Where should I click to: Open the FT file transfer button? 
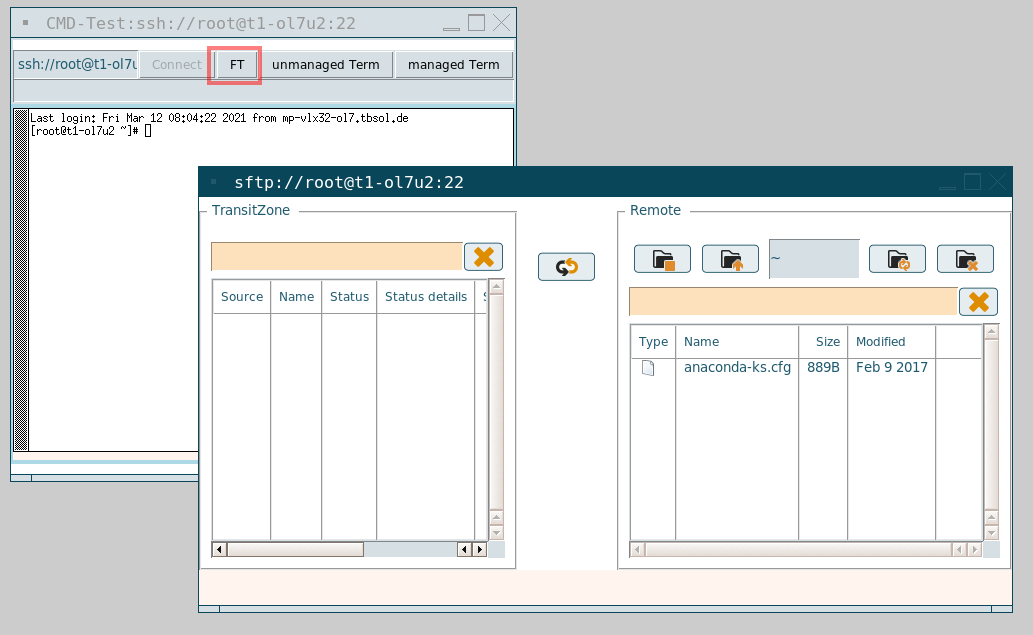point(237,65)
